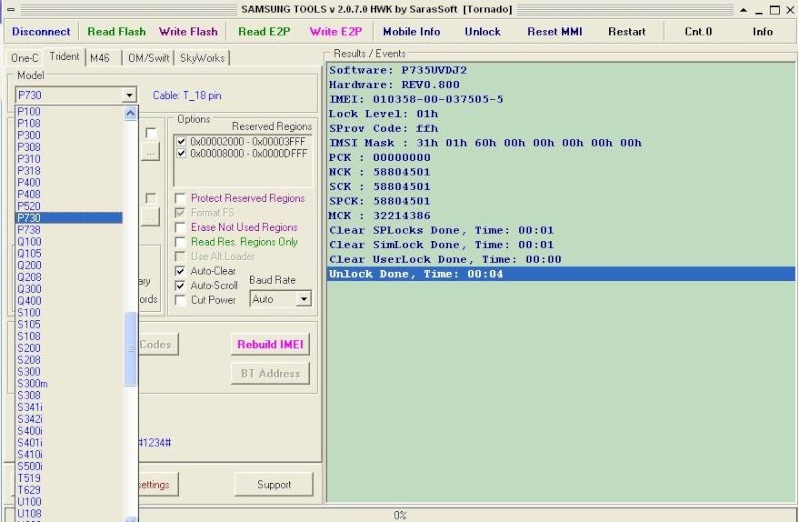Select model S100 from the list

tap(69, 312)
